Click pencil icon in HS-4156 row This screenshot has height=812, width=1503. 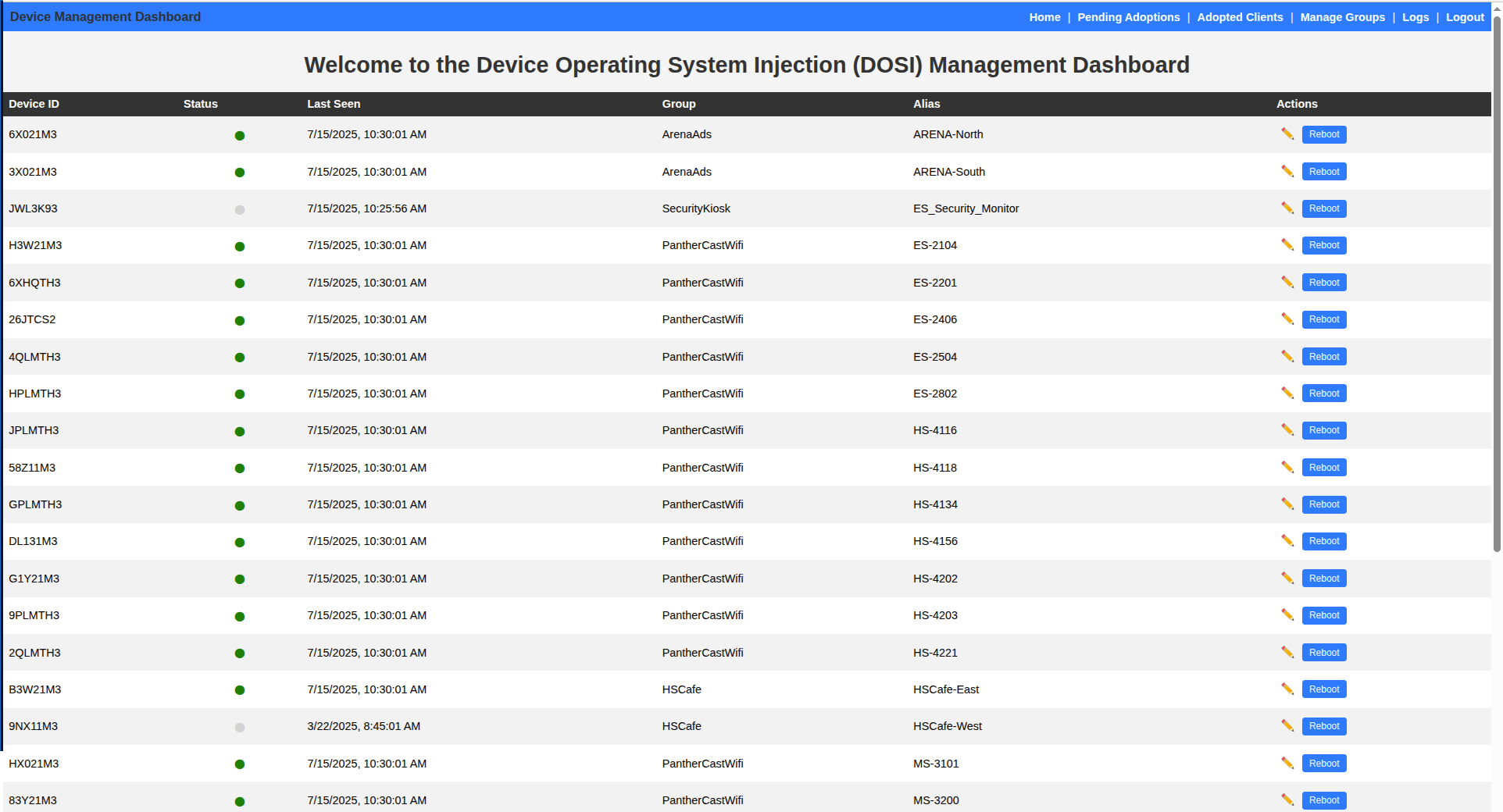coord(1287,540)
